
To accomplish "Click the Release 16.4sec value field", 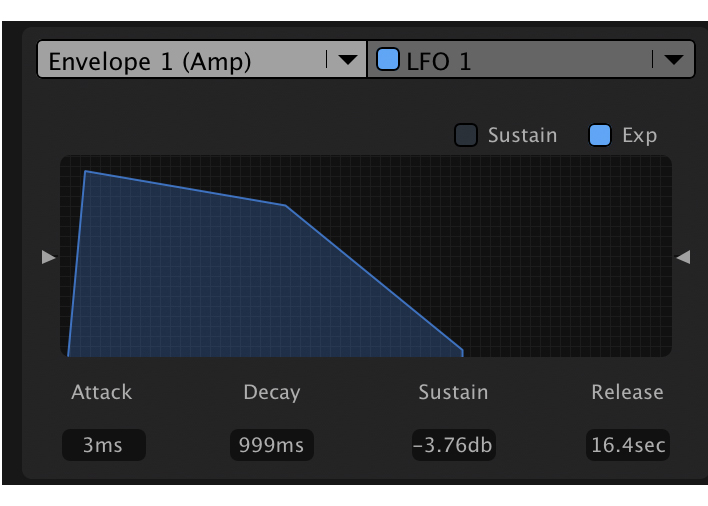I will point(627,445).
